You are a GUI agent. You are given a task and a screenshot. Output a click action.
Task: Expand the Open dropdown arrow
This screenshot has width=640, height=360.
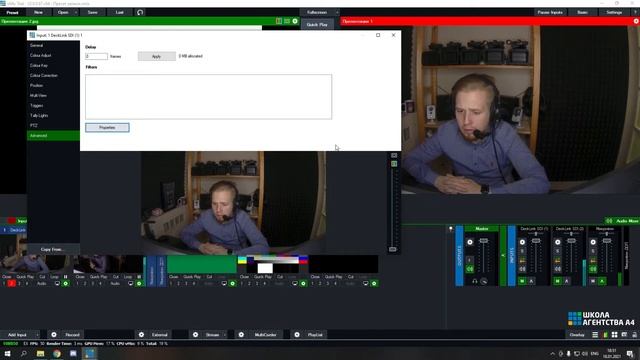[x=76, y=12]
